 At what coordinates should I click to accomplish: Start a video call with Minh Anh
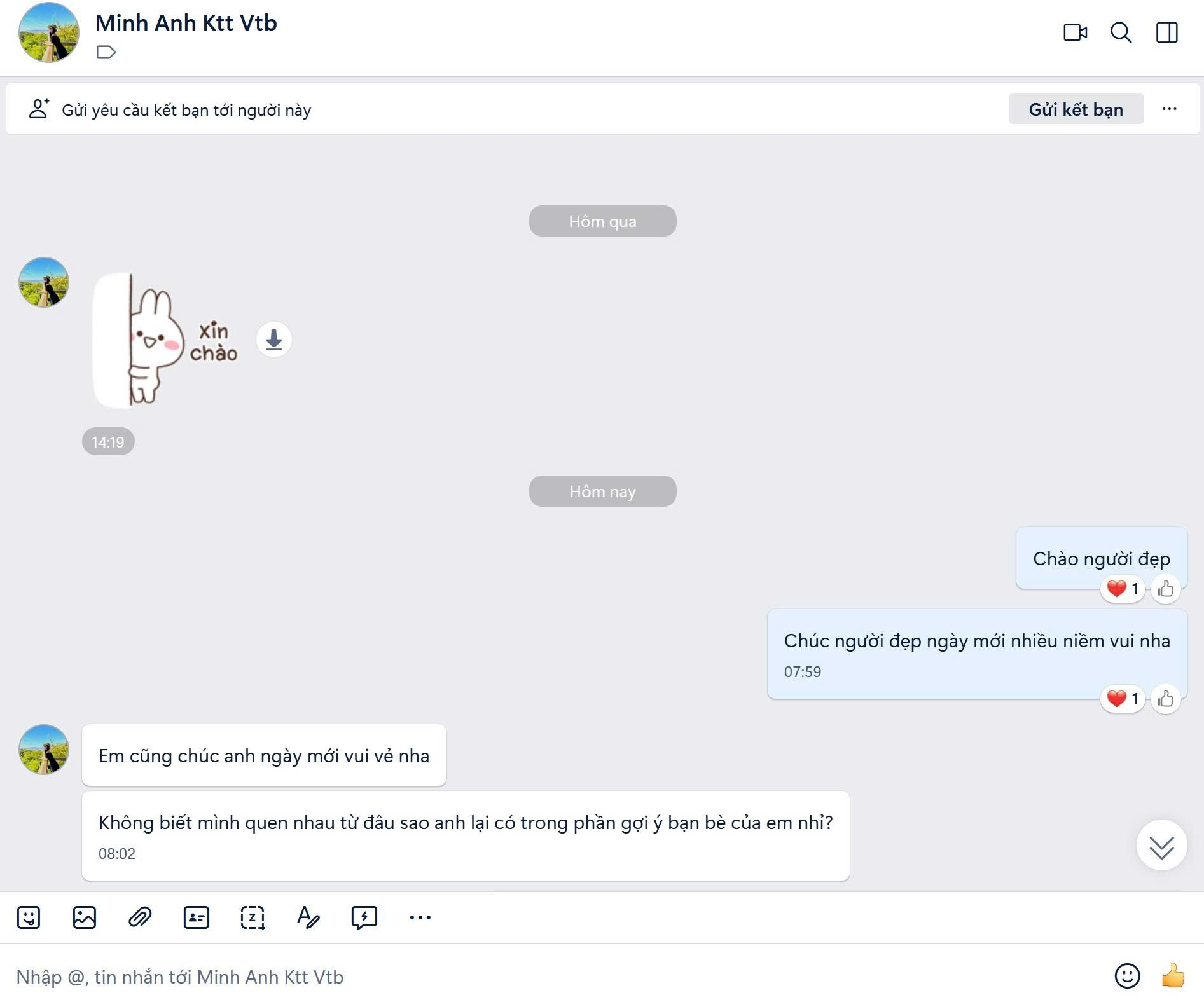tap(1075, 32)
